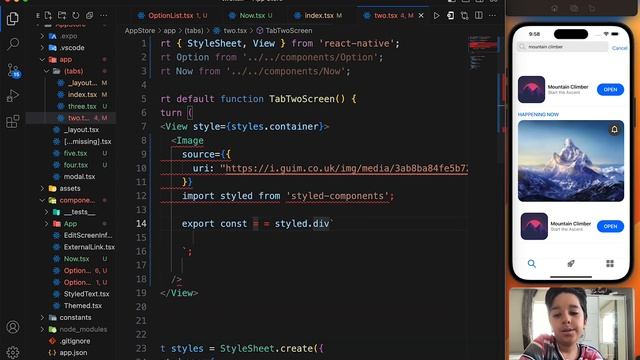Open _layout.tsx inside (tabs) folder
Image resolution: width=640 pixels, height=360 pixels.
tap(82, 83)
